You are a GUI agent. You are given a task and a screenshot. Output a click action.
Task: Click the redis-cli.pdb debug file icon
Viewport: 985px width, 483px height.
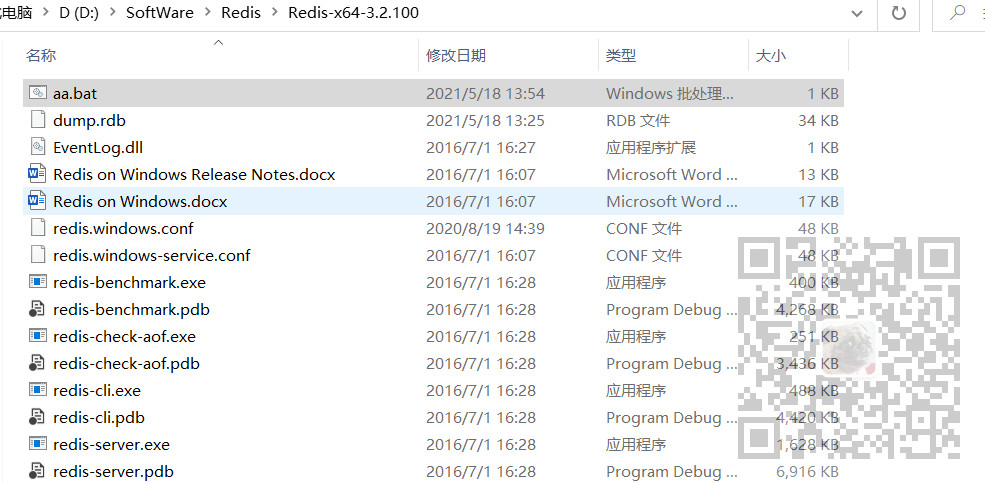coord(38,417)
